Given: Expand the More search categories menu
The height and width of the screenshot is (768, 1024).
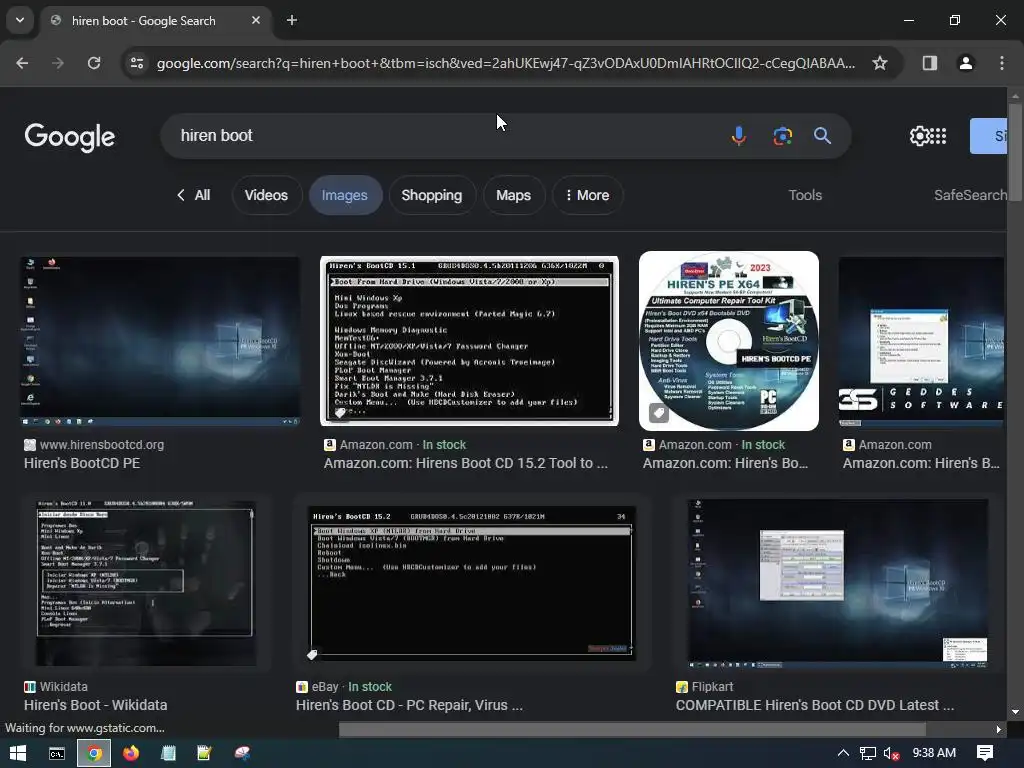Looking at the screenshot, I should [x=587, y=195].
